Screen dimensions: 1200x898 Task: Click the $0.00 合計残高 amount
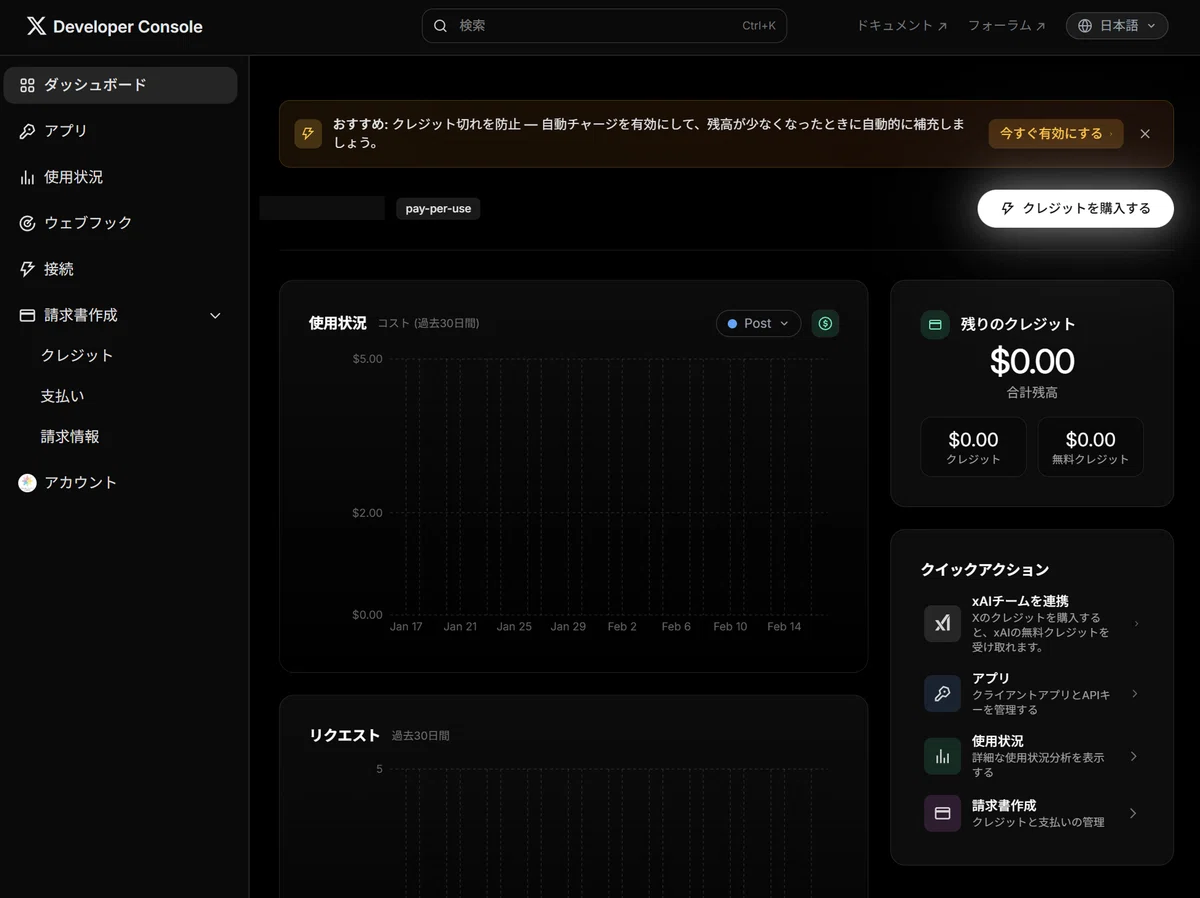coord(1032,362)
